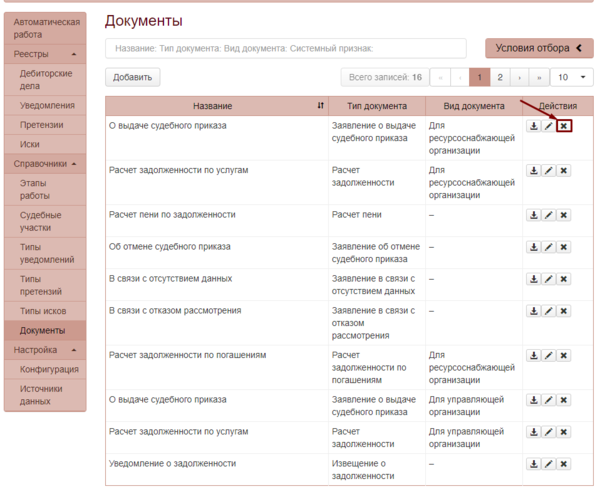Edit 'Об отмене судебного приказа' row

coord(548,247)
